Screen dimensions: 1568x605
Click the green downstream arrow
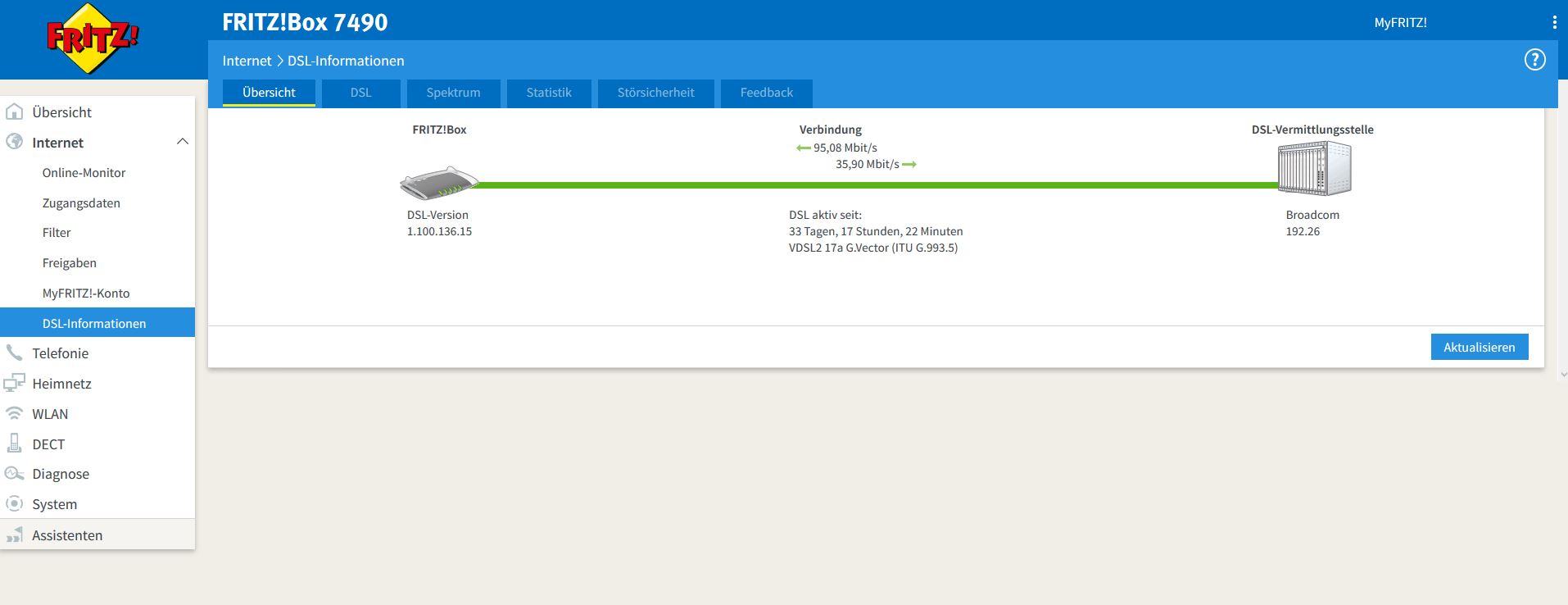pyautogui.click(x=804, y=148)
